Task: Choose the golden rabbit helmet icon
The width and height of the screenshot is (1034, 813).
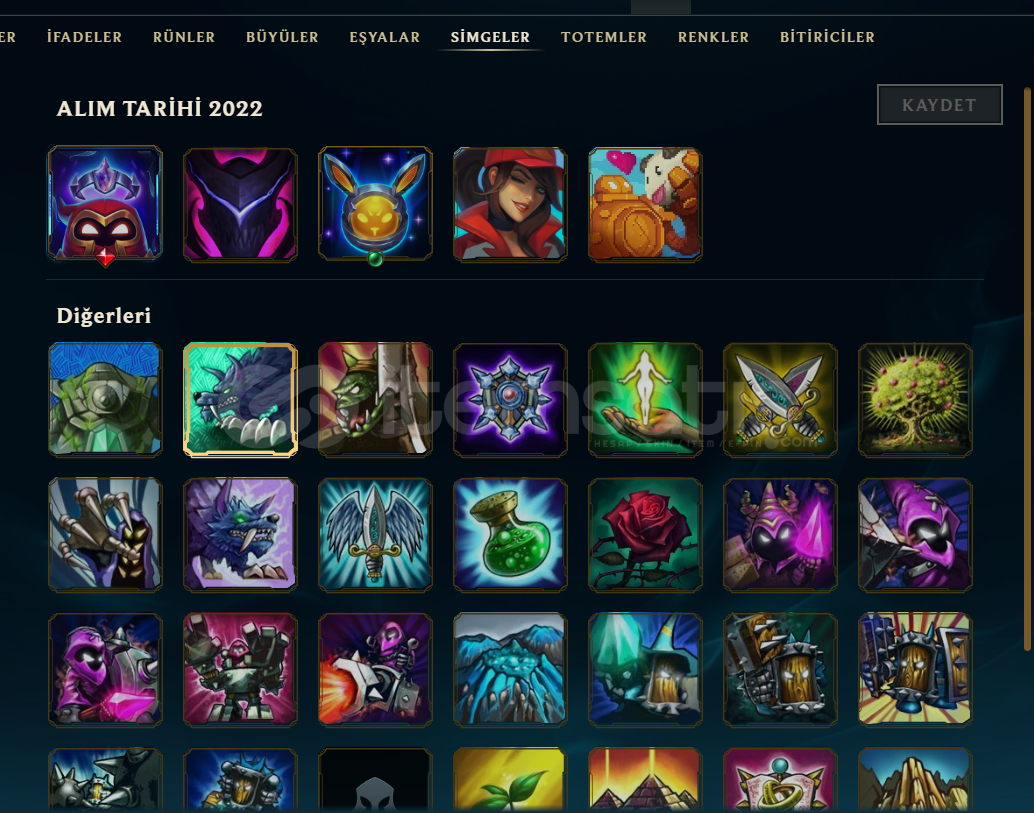Action: (x=375, y=204)
